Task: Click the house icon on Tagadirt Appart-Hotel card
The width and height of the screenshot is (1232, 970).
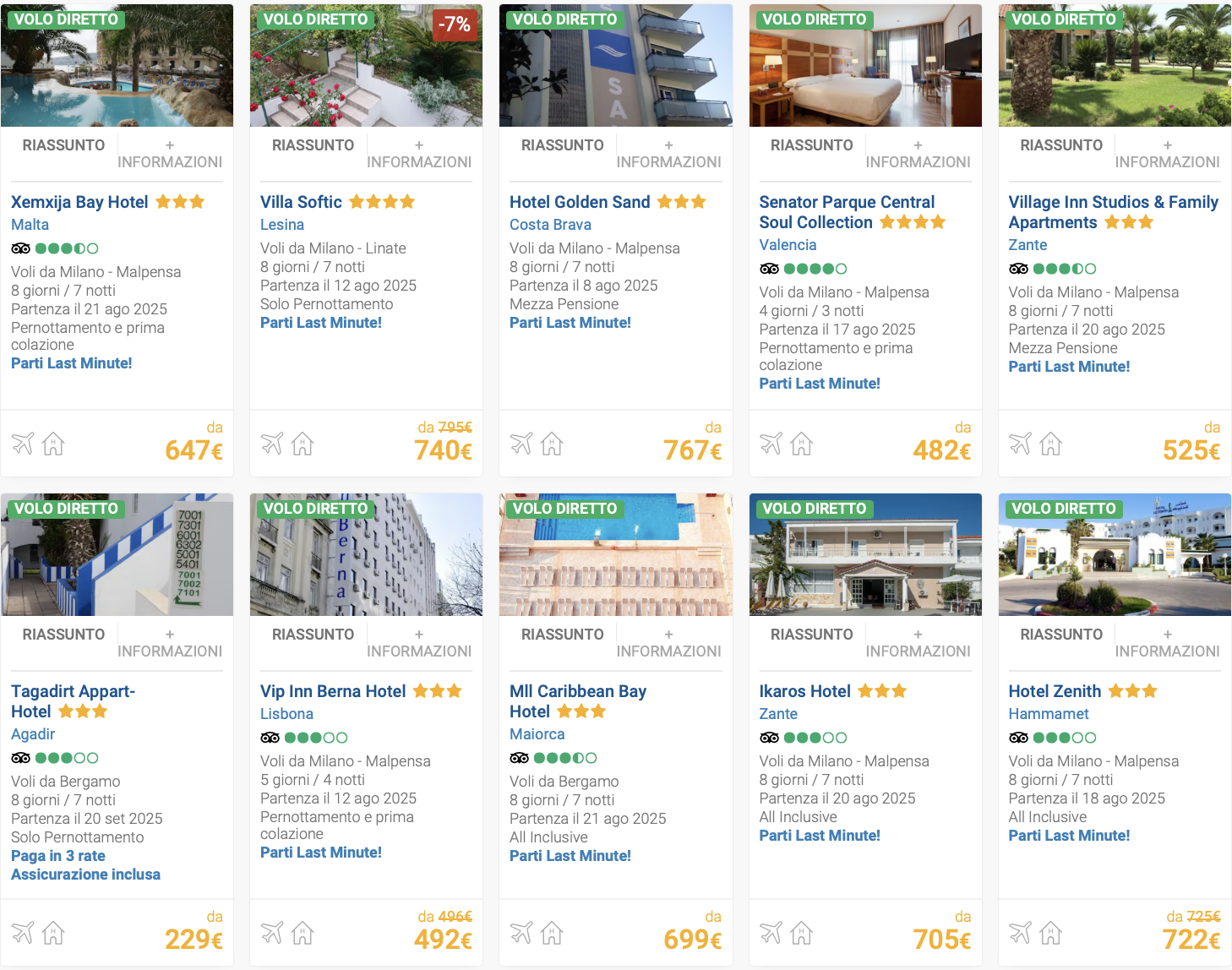Action: pyautogui.click(x=53, y=932)
